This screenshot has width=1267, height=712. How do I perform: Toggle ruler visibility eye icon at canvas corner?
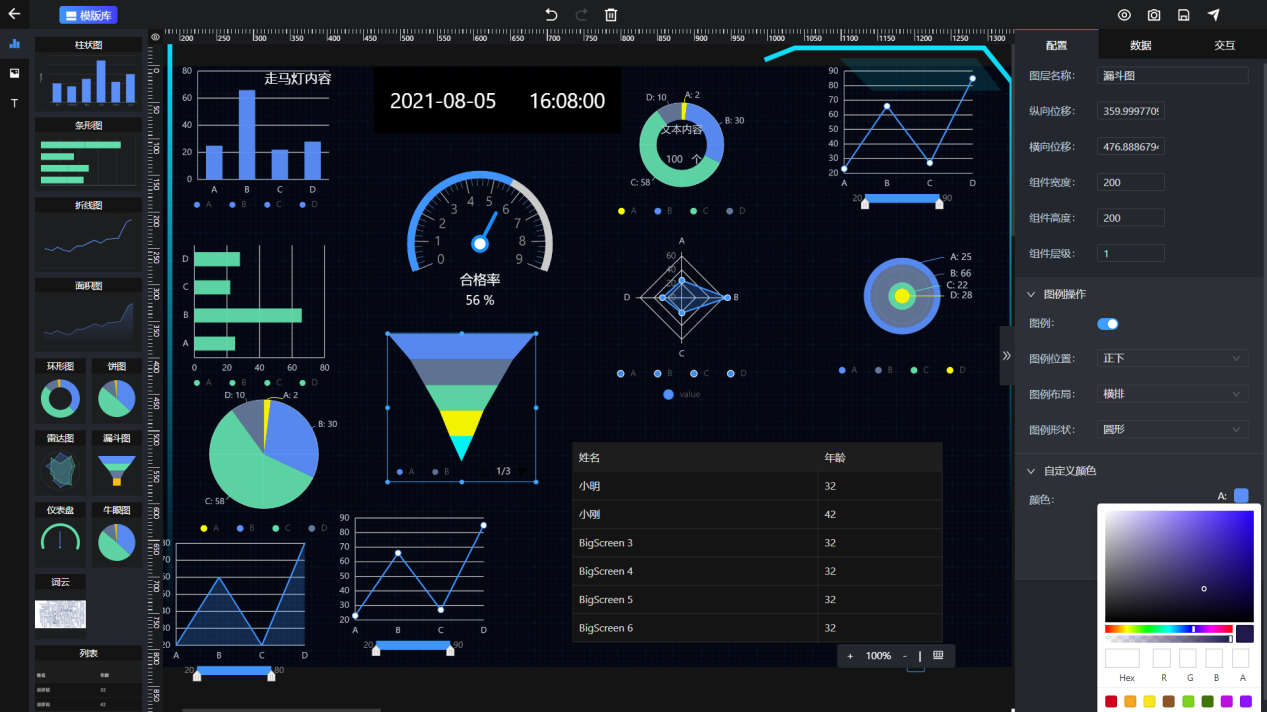pyautogui.click(x=155, y=37)
